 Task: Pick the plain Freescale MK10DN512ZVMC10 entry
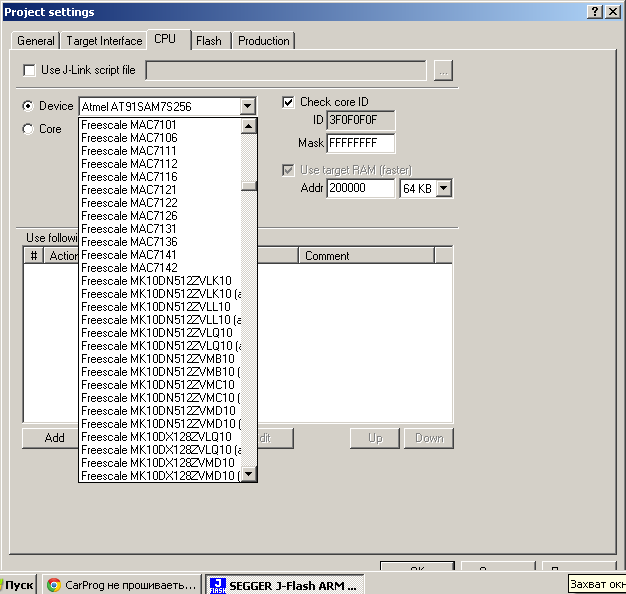point(160,385)
